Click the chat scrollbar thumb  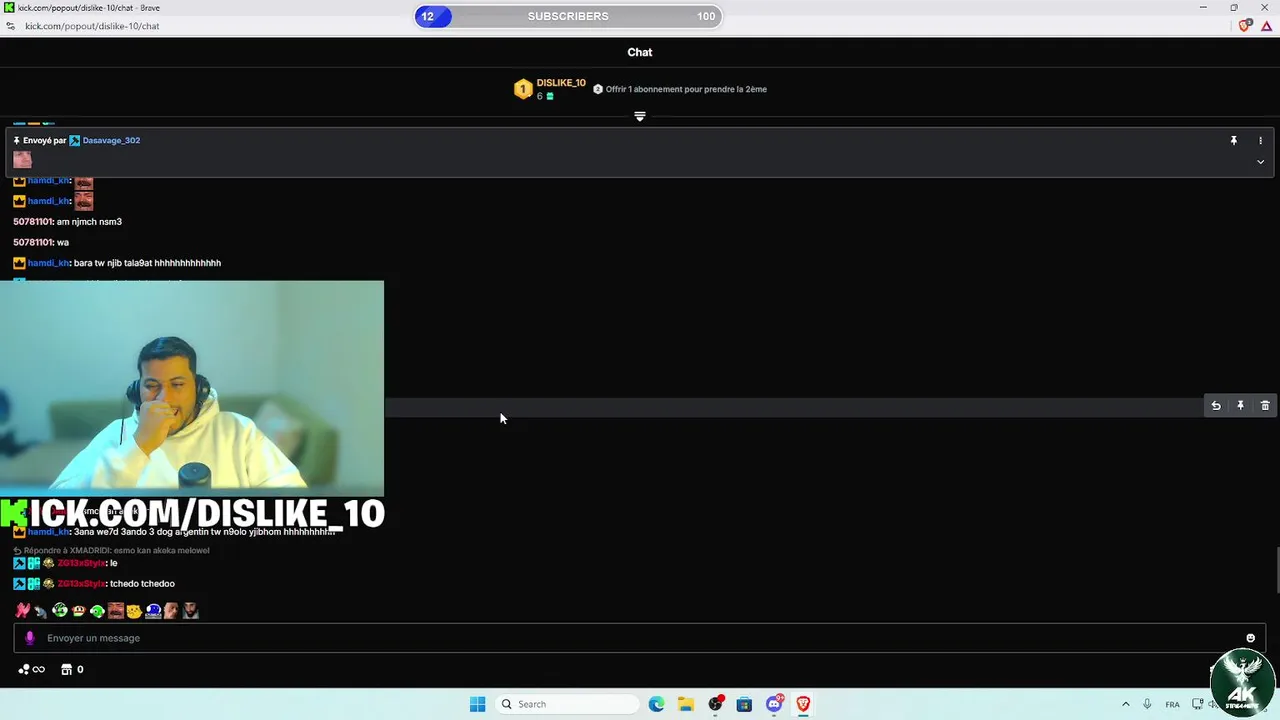pos(1276,571)
